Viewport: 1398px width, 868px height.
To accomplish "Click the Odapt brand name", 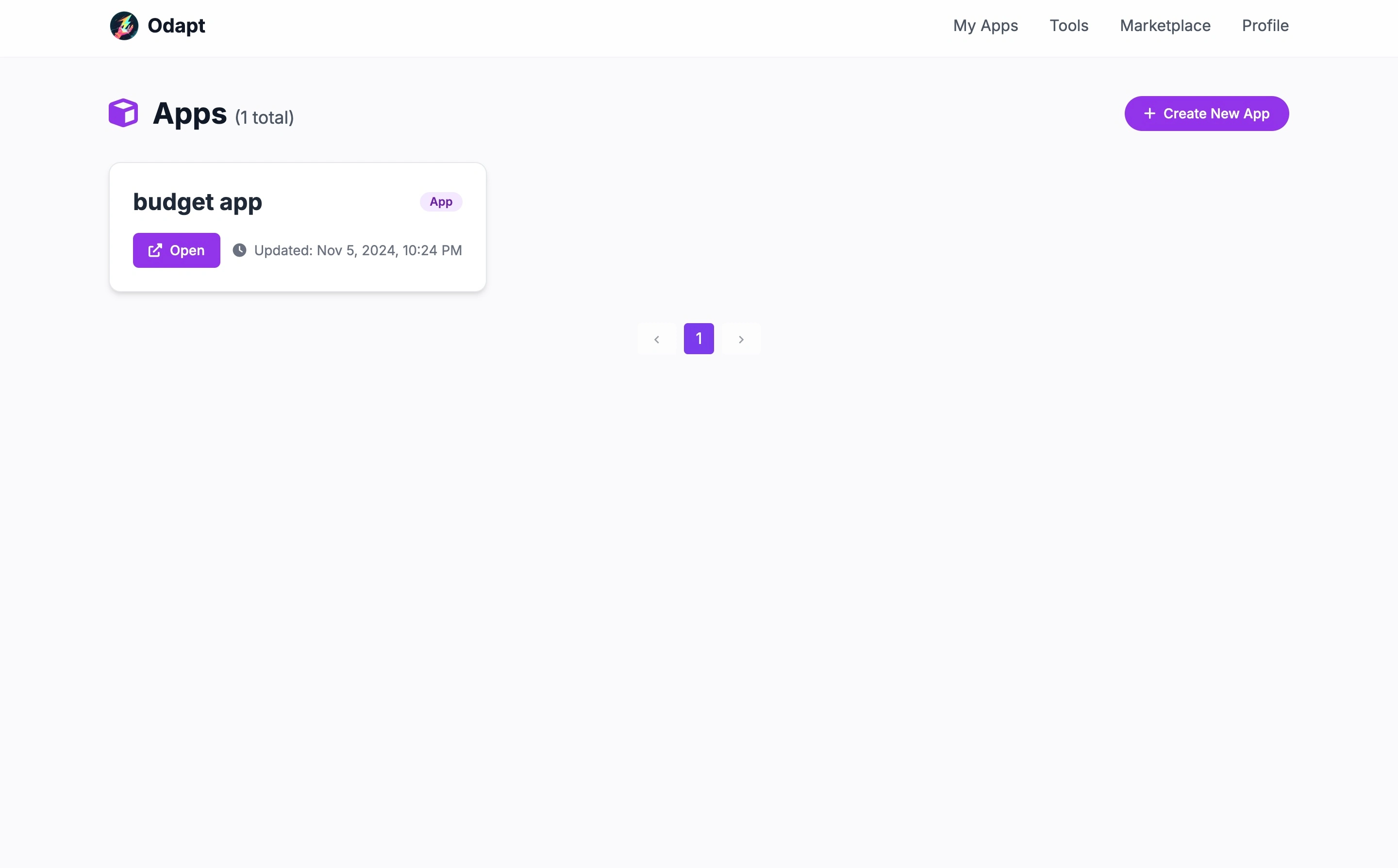I will point(176,26).
